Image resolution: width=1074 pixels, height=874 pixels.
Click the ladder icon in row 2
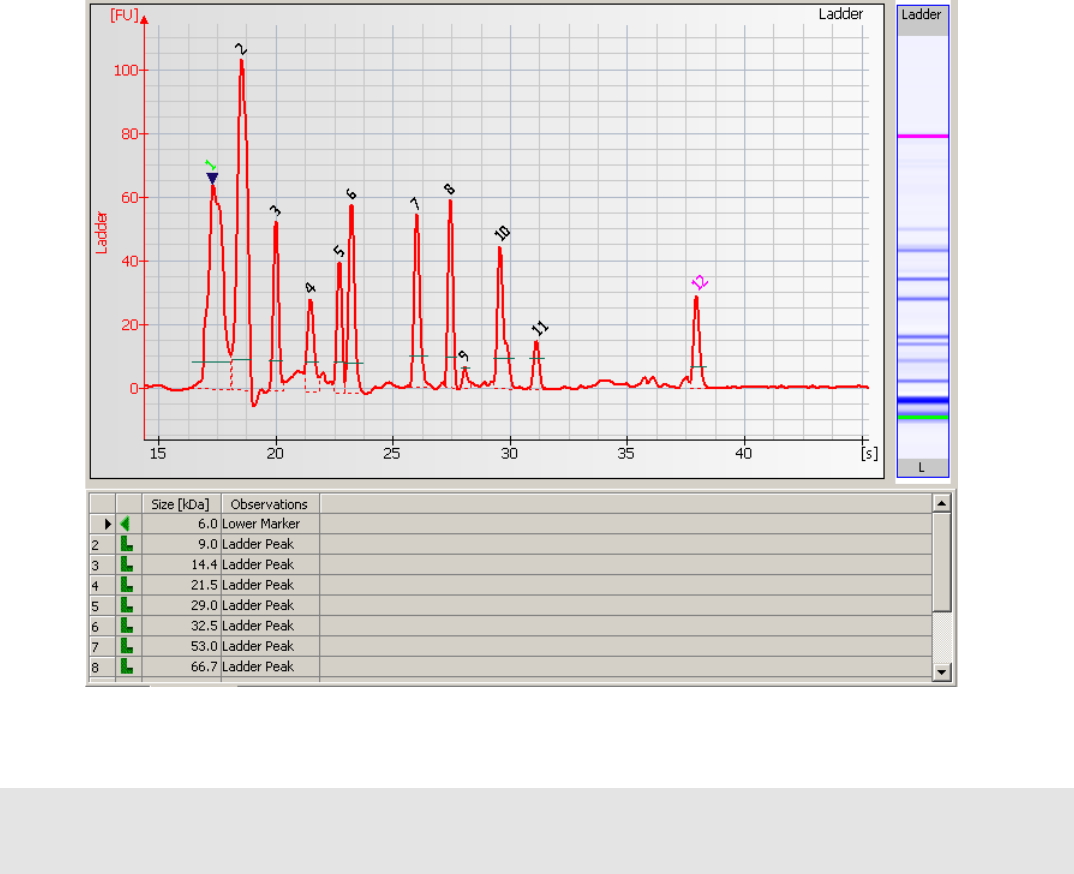[127, 545]
